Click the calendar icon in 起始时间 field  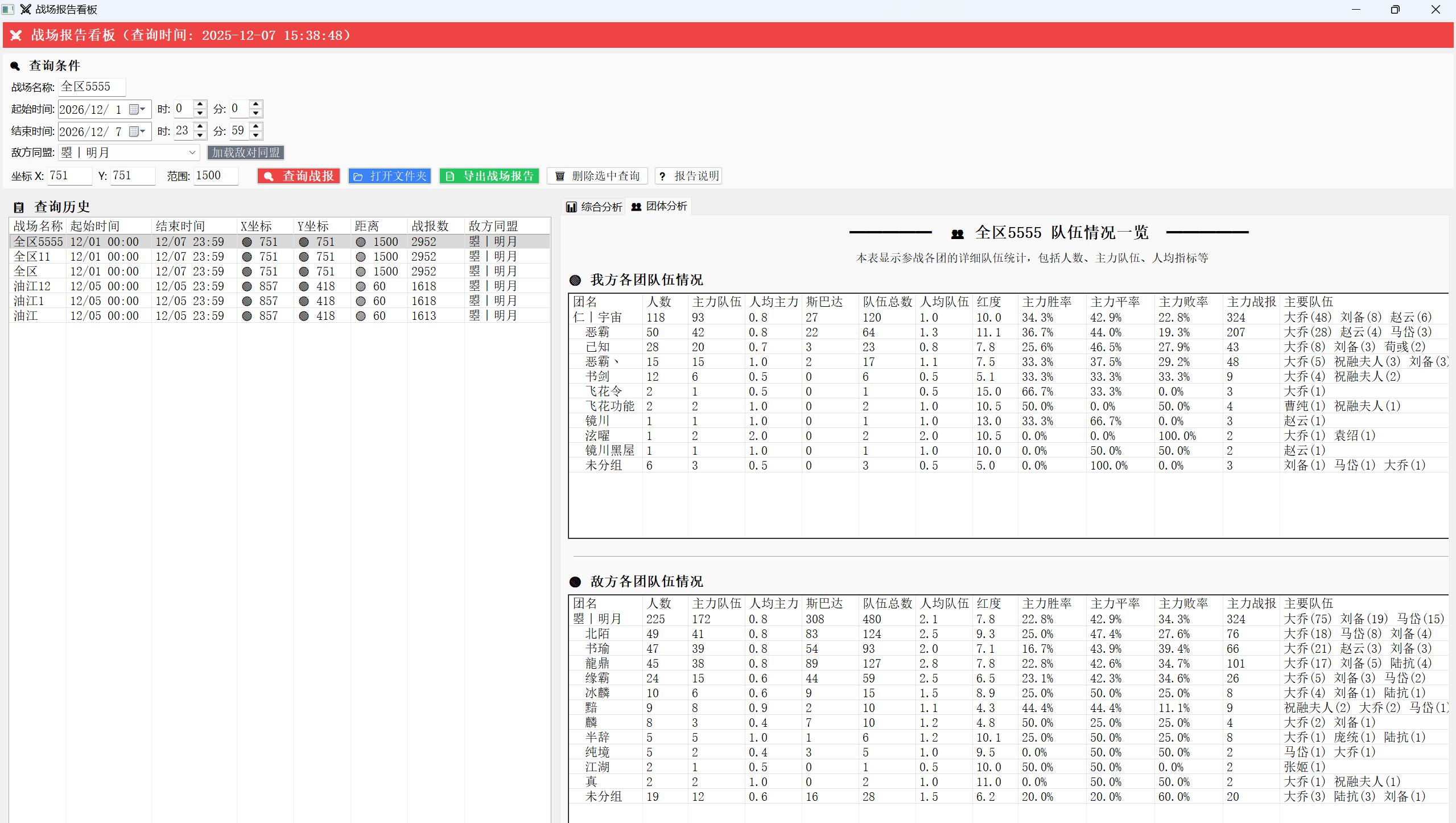coord(134,109)
